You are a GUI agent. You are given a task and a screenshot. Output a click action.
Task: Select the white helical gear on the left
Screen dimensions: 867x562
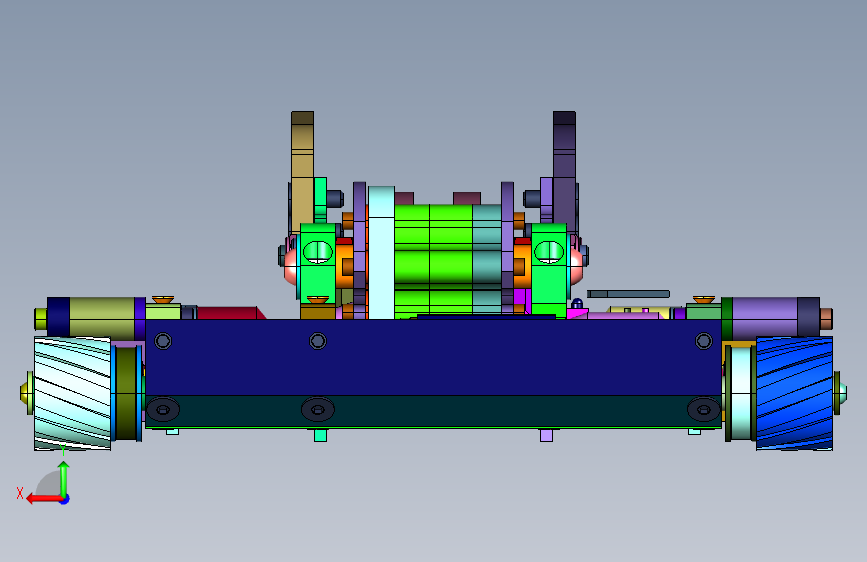72,393
